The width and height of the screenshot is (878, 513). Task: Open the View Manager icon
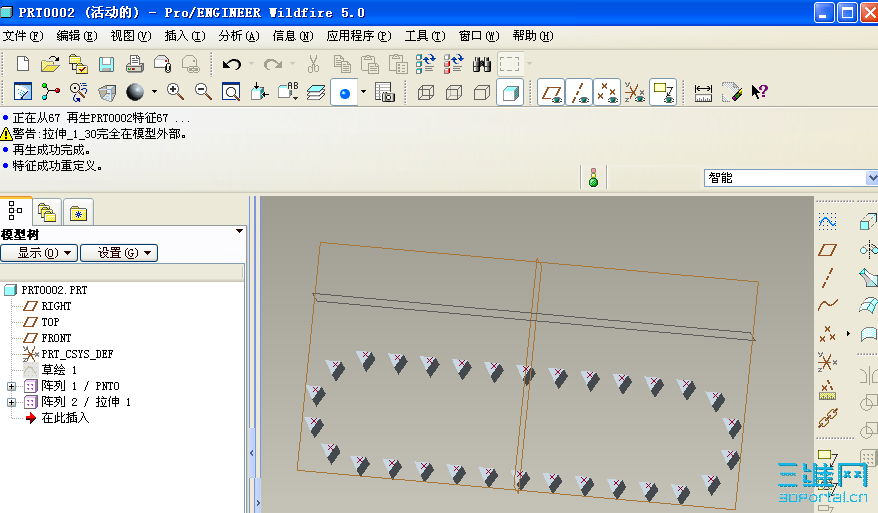[x=385, y=92]
